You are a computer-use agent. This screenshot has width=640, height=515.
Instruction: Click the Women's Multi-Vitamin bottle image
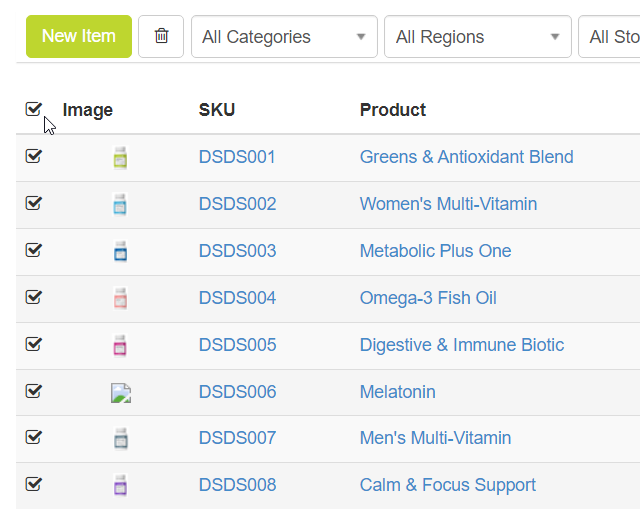[121, 204]
